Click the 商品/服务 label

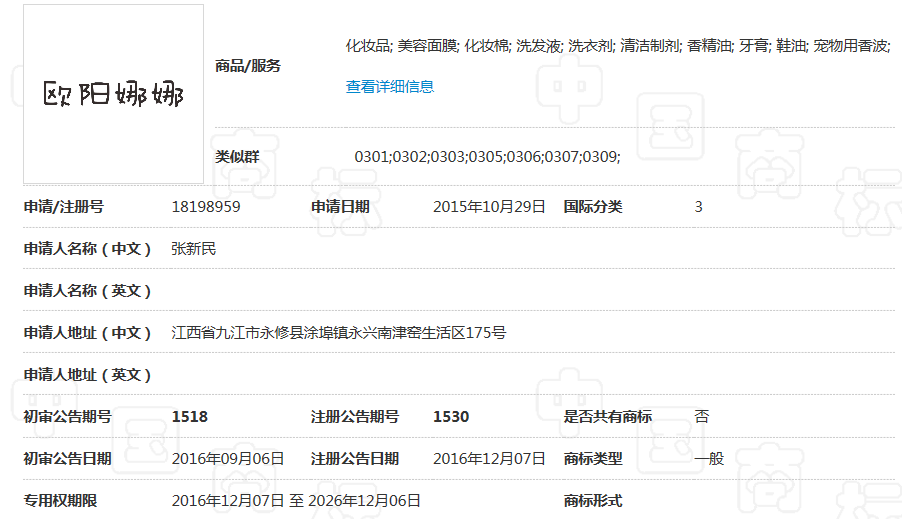248,66
